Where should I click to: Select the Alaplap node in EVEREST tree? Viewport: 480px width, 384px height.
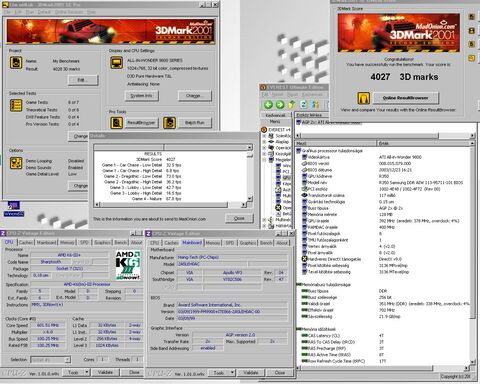pyautogui.click(x=282, y=142)
